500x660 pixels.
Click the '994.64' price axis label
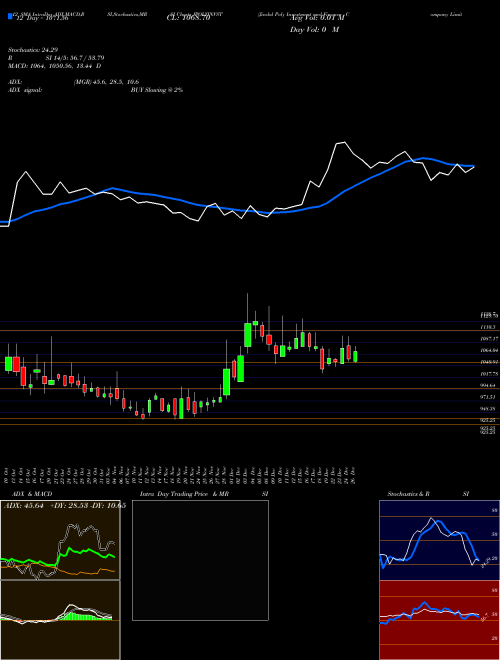tap(490, 385)
